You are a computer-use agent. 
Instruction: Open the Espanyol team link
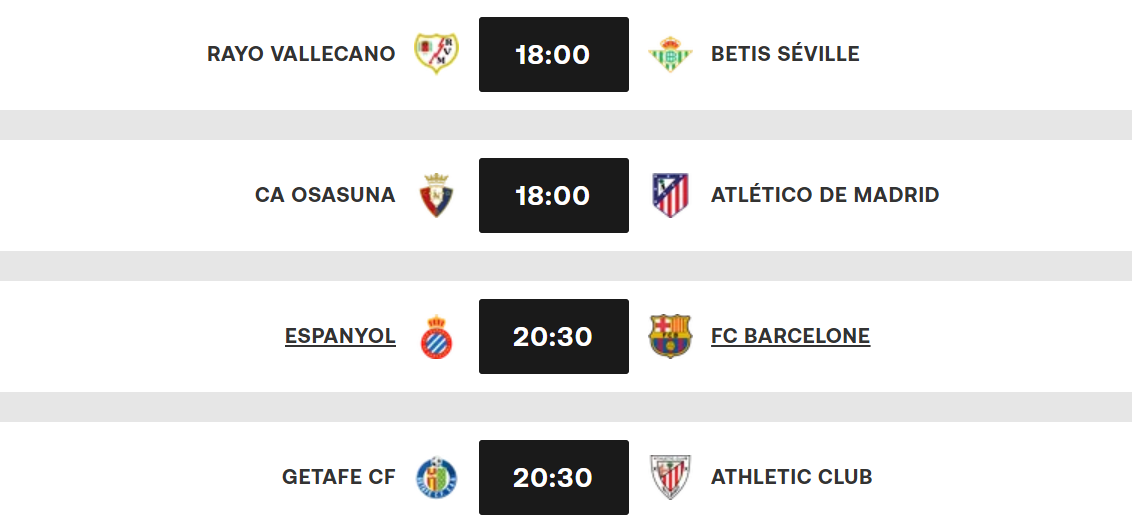point(340,336)
